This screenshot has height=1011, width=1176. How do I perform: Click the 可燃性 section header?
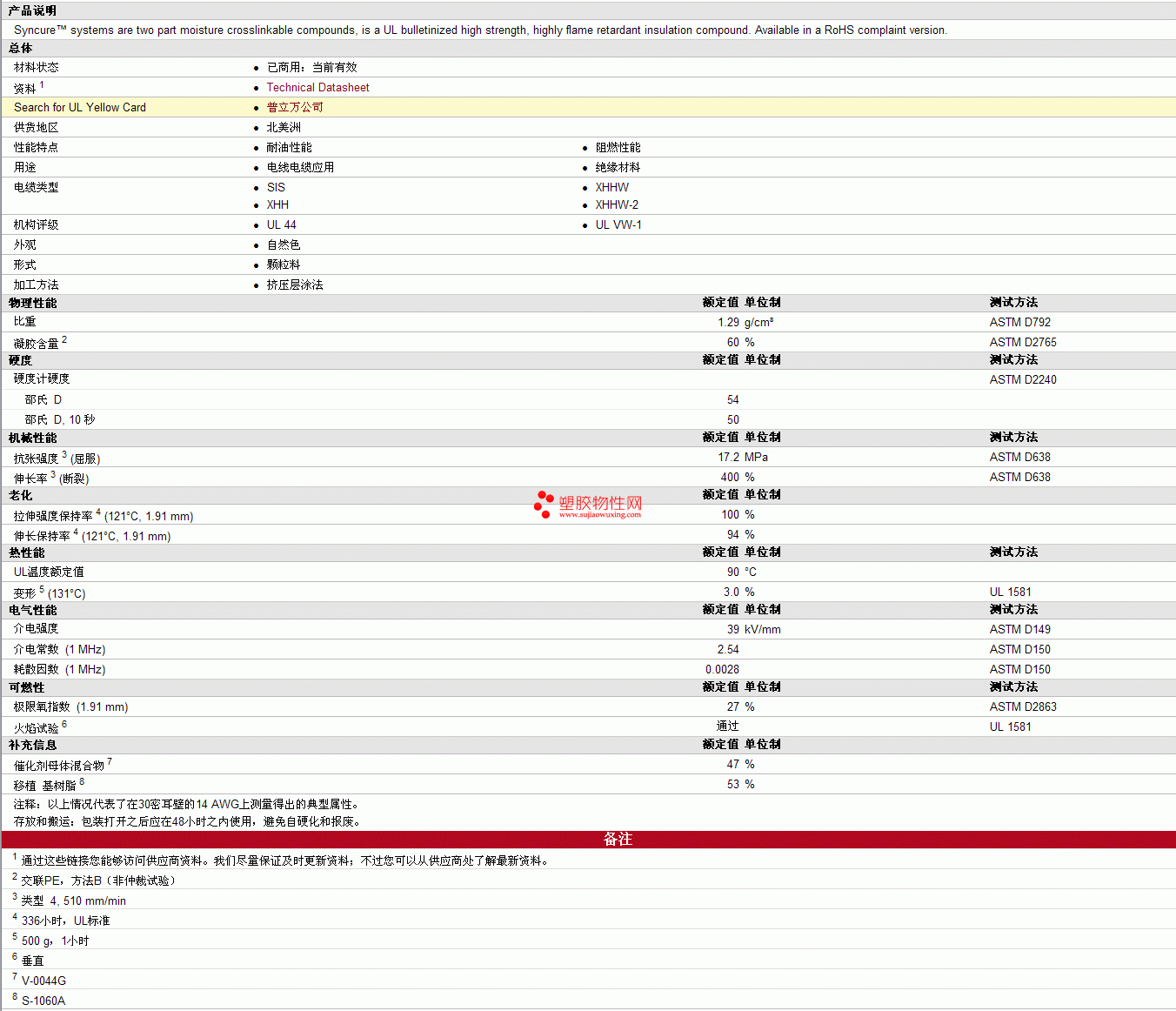pyautogui.click(x=26, y=687)
